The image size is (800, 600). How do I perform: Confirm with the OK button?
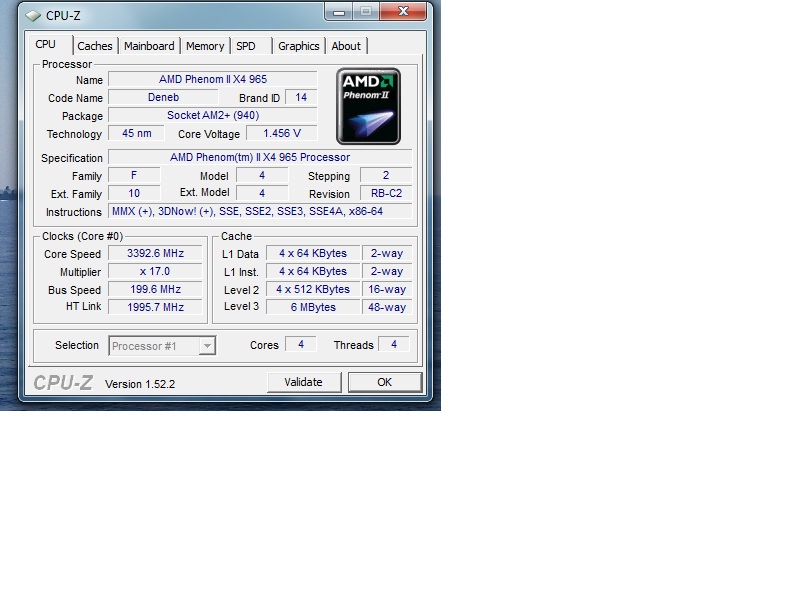click(385, 382)
